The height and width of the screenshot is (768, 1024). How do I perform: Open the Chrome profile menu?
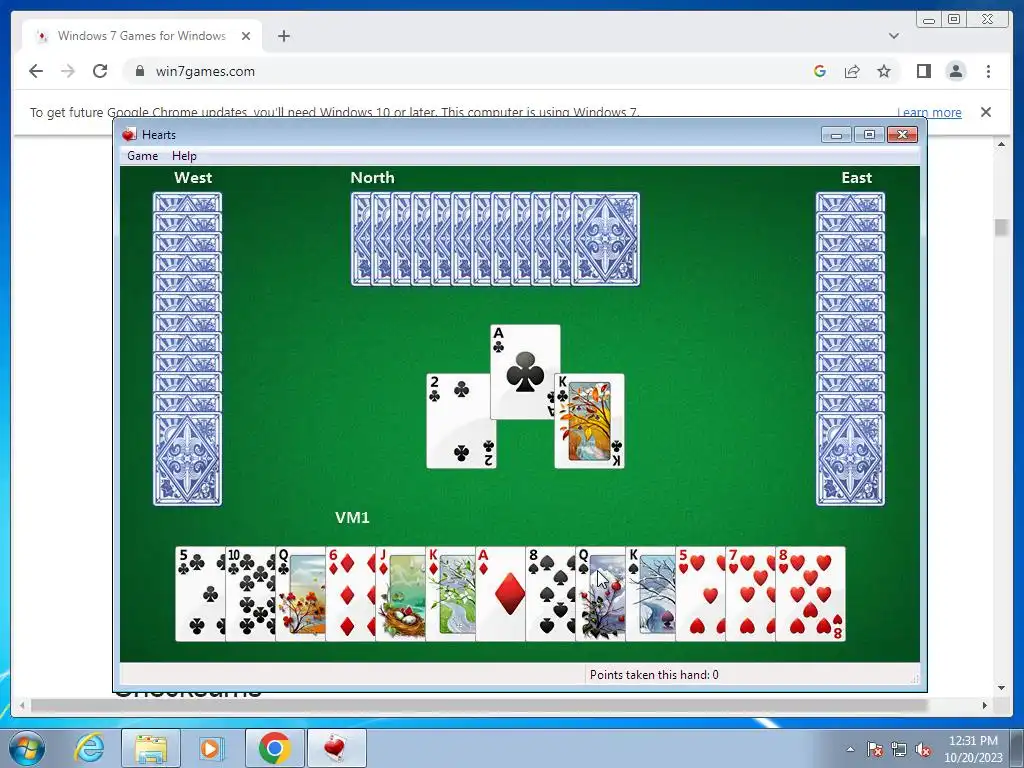[x=955, y=71]
